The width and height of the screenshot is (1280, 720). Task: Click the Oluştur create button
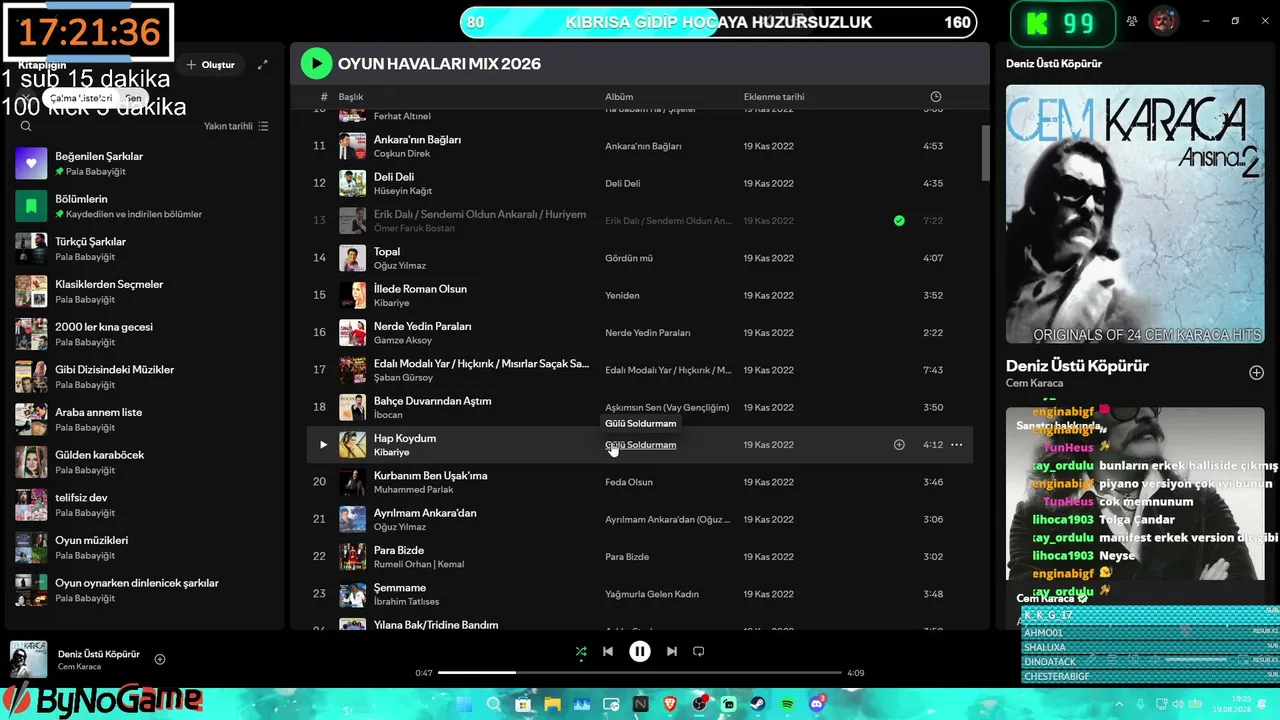(211, 65)
